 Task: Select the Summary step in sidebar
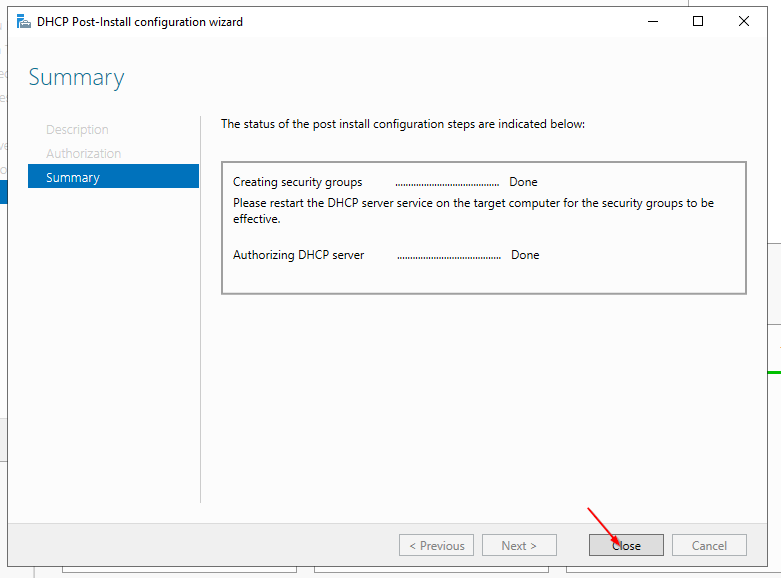tap(113, 176)
